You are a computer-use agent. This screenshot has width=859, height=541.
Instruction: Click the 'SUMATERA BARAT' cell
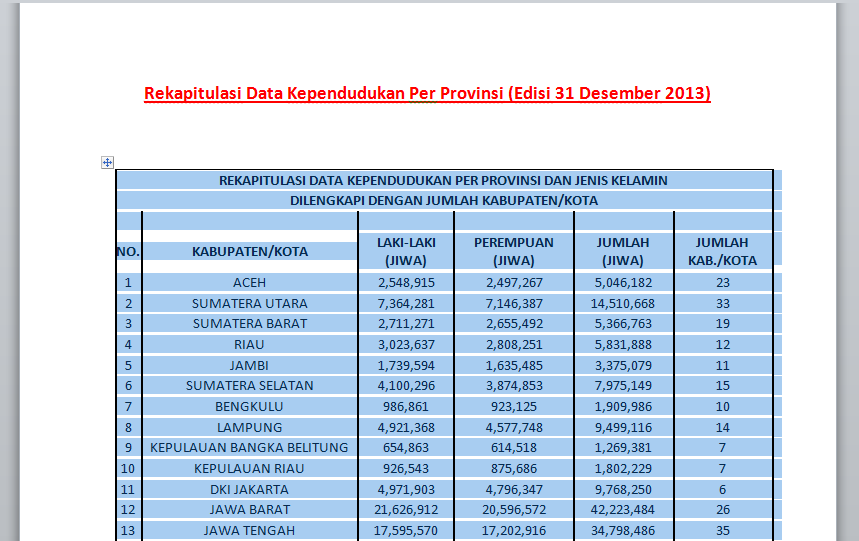coord(249,324)
